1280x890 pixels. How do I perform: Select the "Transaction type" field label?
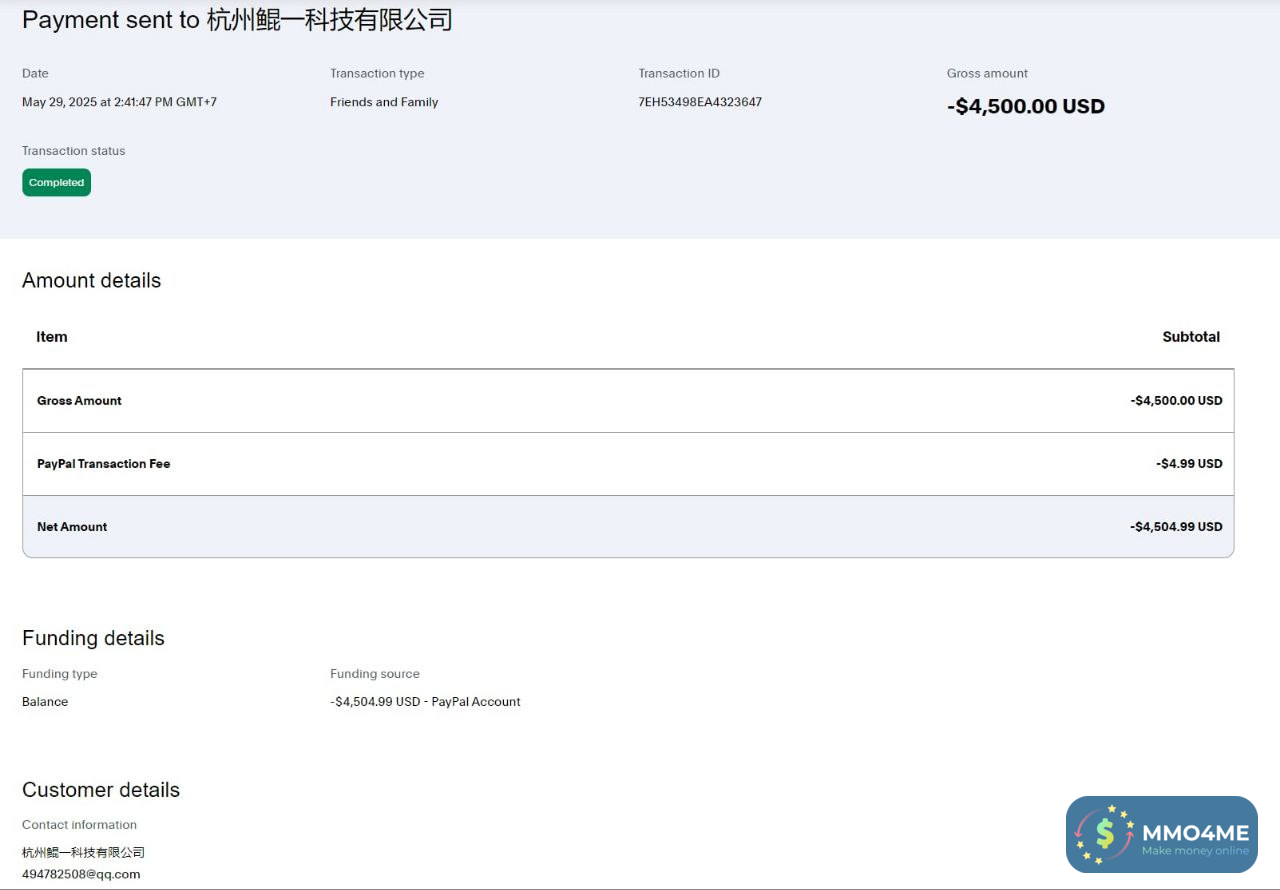(x=377, y=73)
